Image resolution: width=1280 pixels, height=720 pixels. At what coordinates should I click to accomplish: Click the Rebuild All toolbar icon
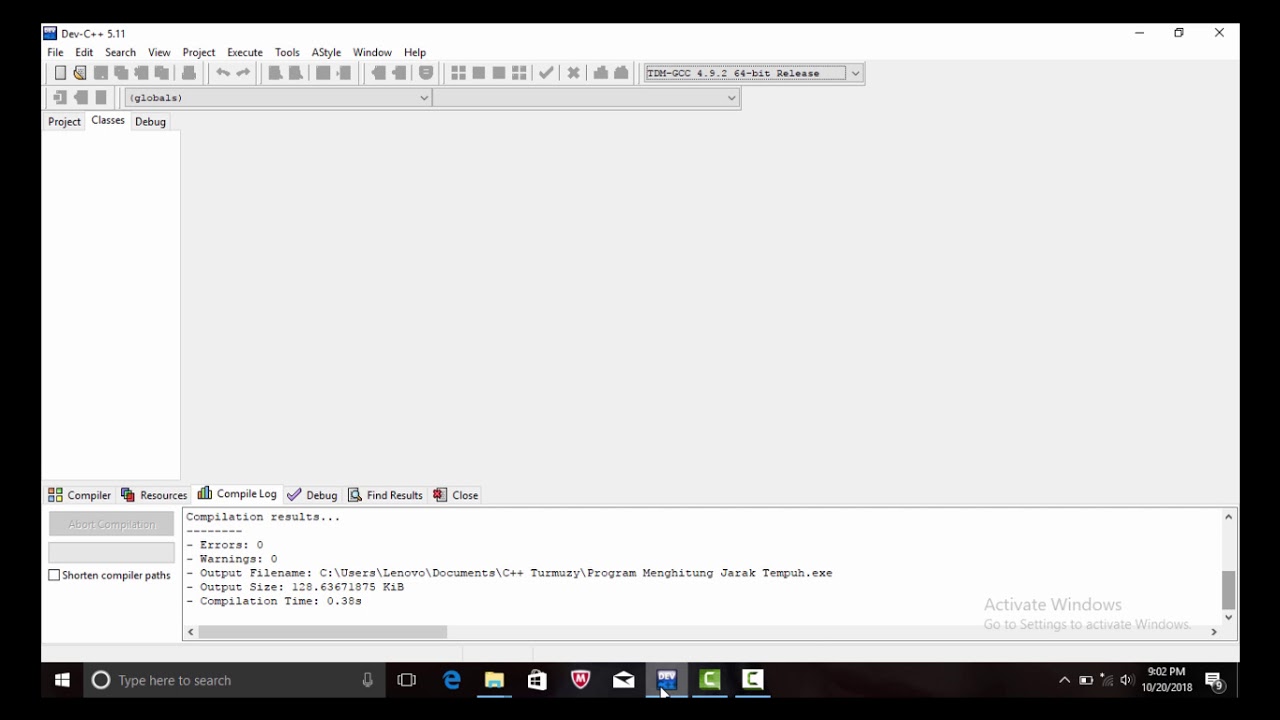coord(519,73)
